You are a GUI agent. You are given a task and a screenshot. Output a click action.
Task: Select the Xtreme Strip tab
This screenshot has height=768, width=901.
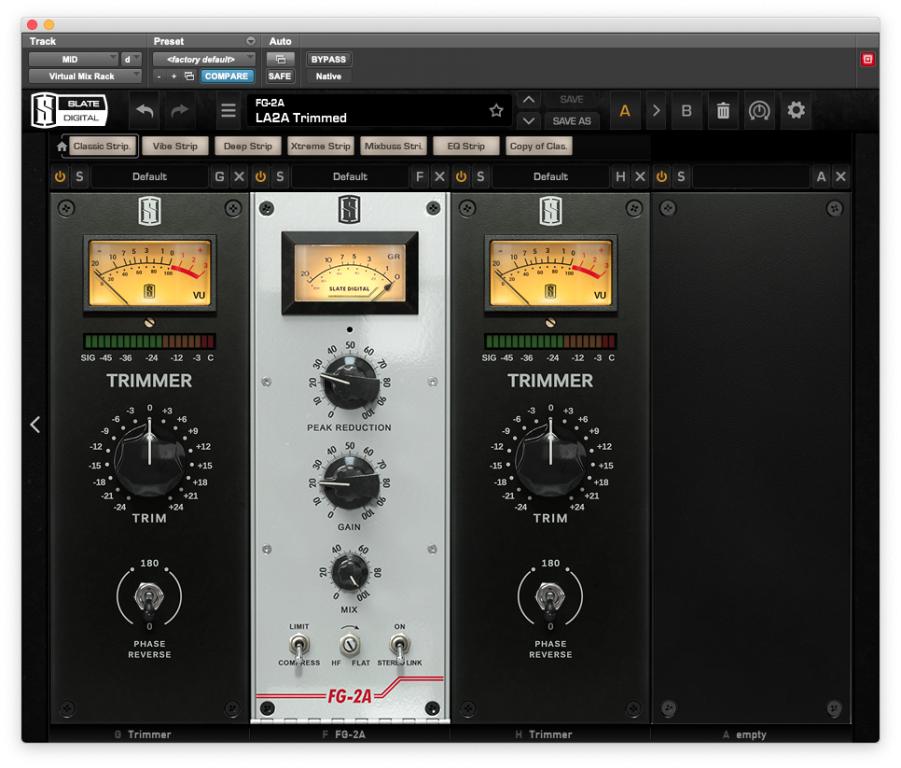point(321,146)
